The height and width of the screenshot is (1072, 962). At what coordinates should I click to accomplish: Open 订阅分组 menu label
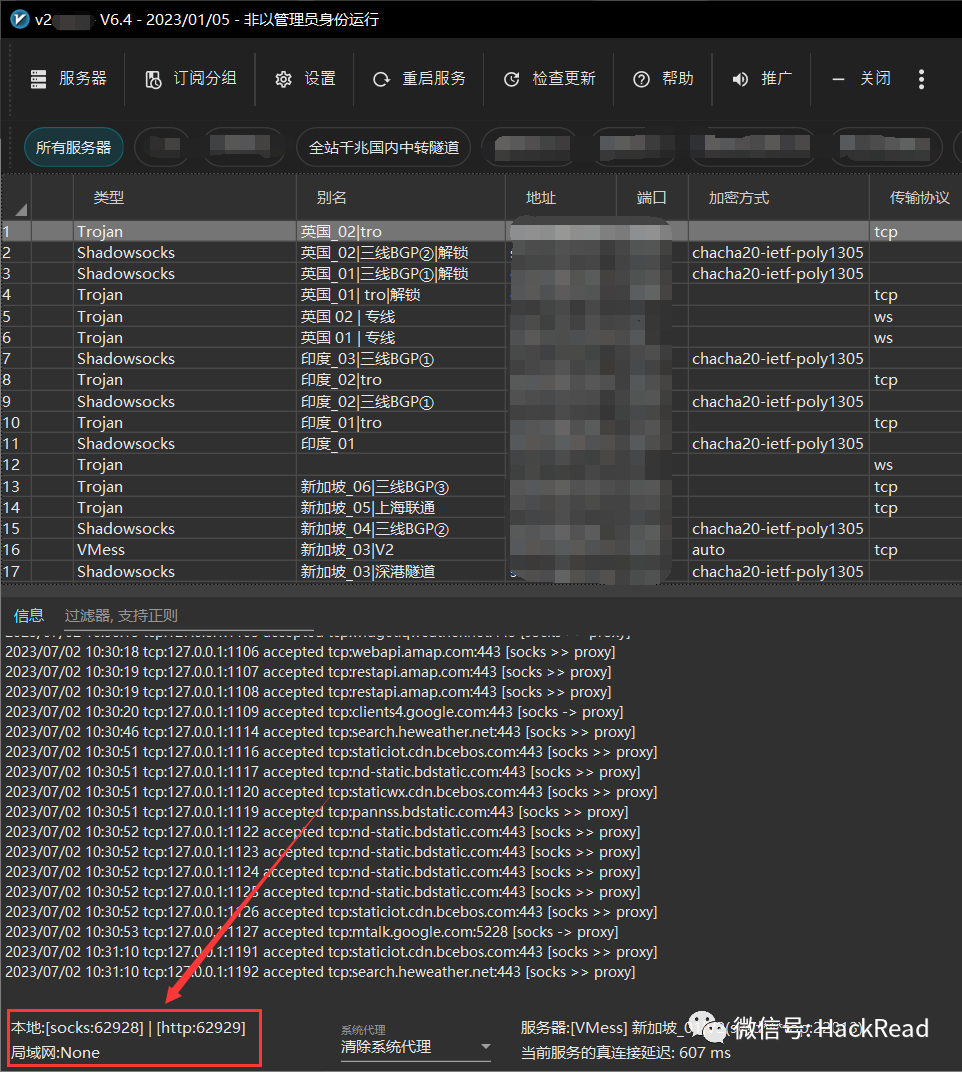click(x=205, y=79)
